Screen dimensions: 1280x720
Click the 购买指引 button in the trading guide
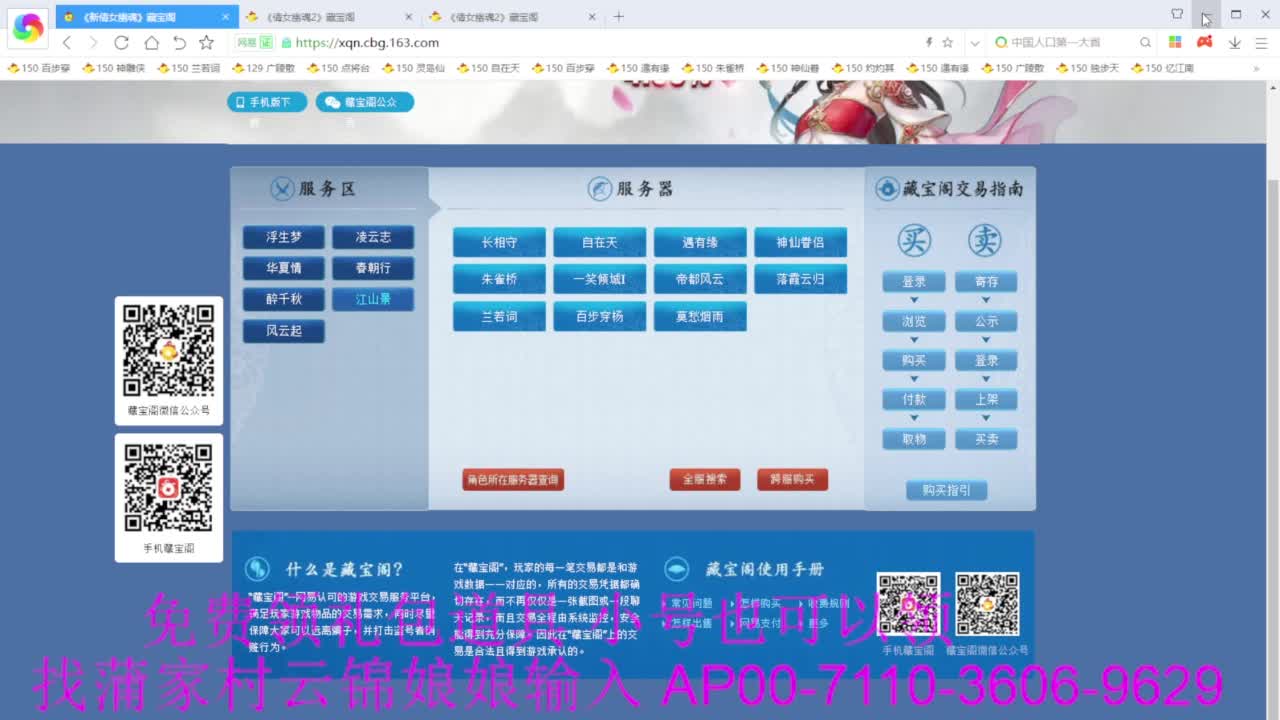(948, 490)
